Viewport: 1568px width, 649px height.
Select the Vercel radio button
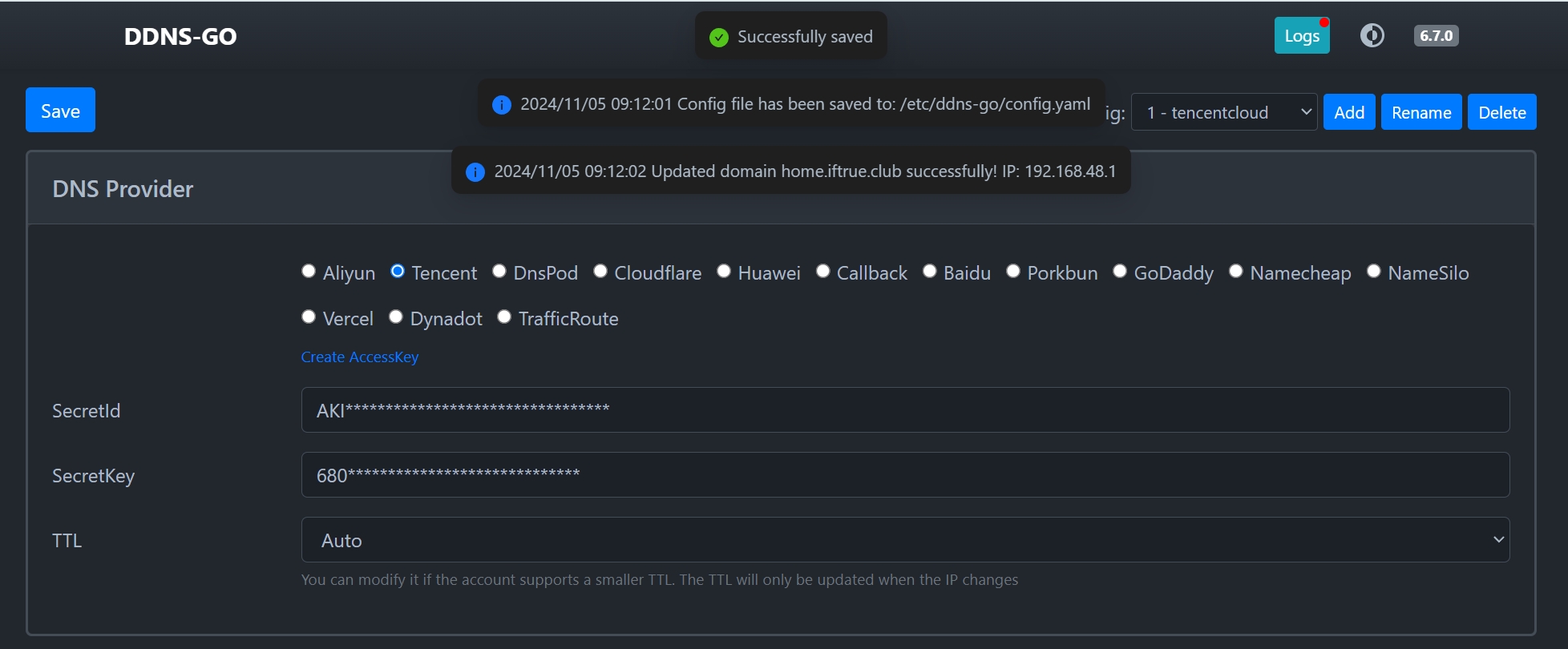pos(309,317)
